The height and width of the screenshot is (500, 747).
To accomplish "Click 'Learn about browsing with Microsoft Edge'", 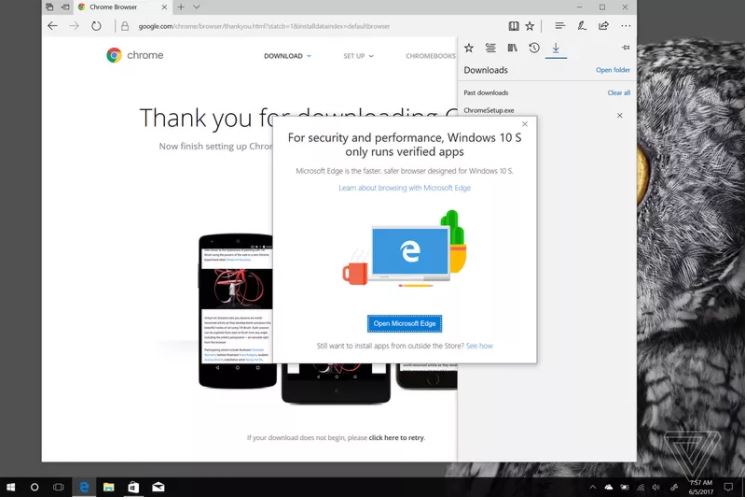I will (x=404, y=188).
